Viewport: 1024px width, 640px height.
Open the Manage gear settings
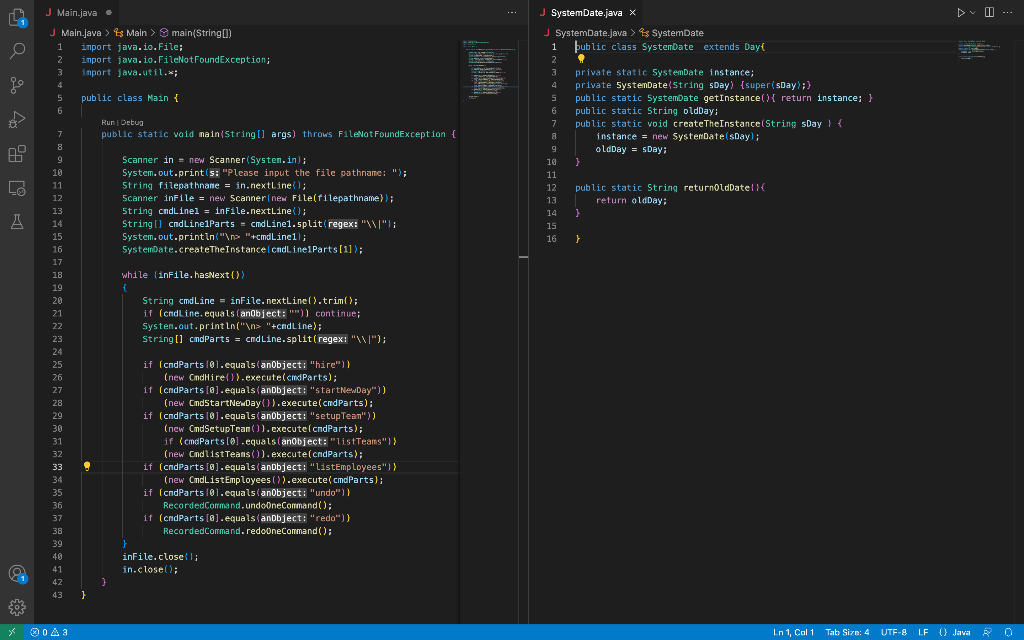[17, 607]
